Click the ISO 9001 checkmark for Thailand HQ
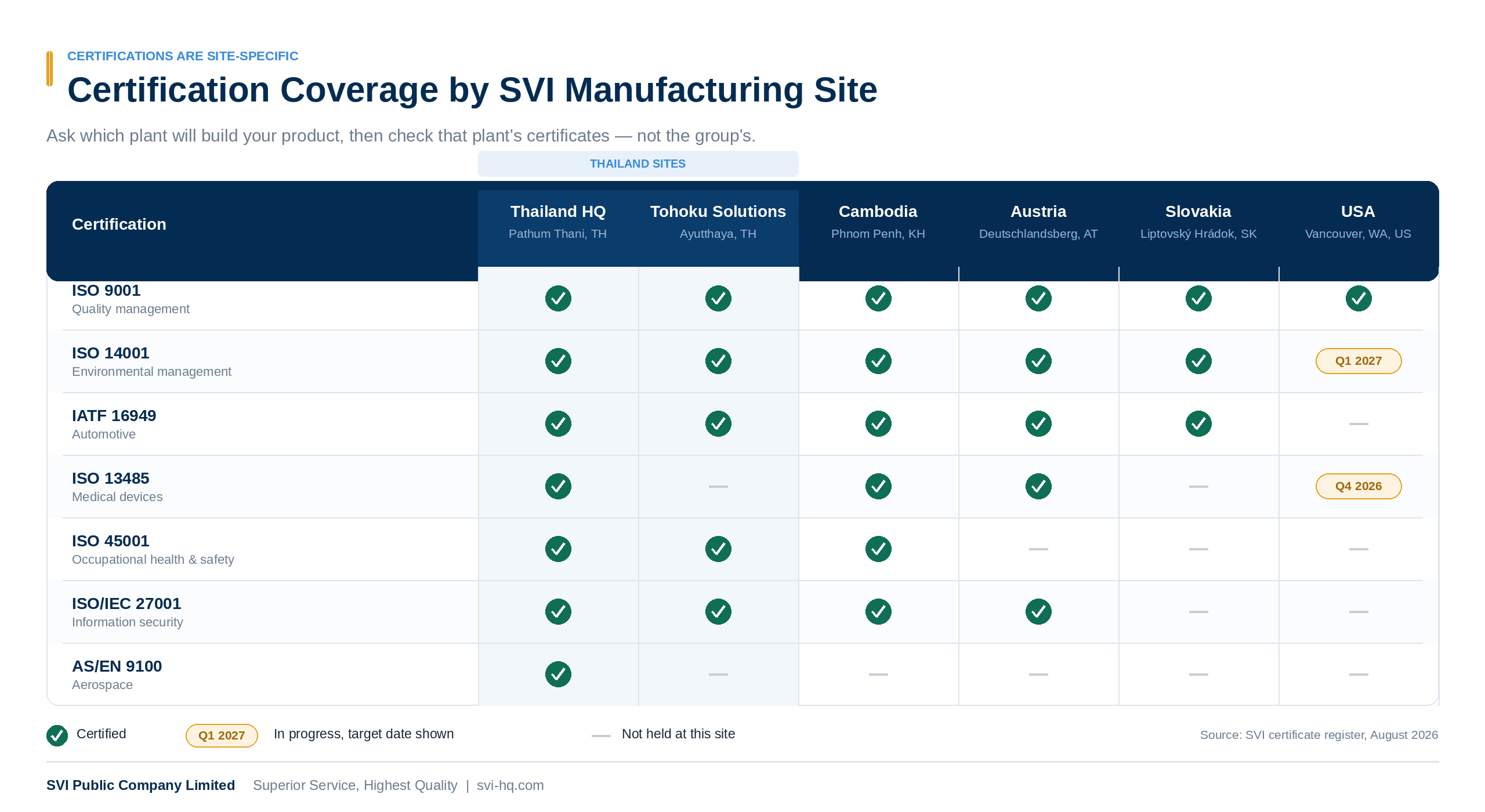 (x=558, y=299)
